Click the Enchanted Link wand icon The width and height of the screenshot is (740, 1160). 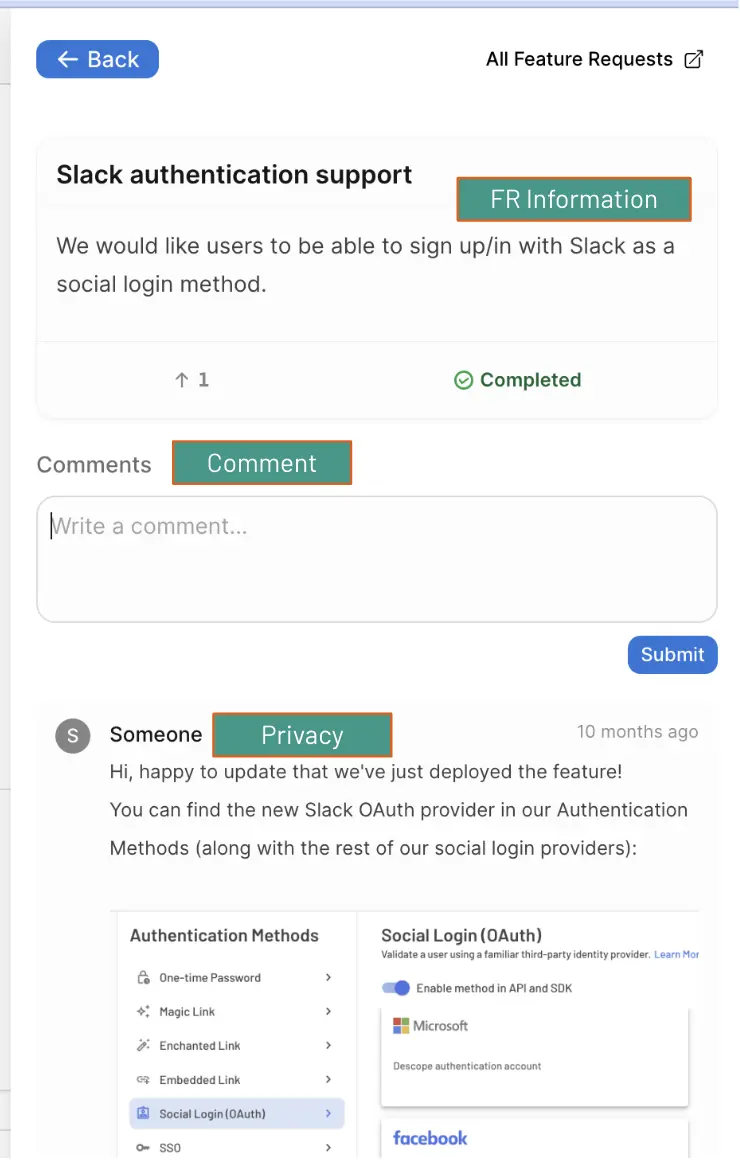click(x=142, y=1046)
